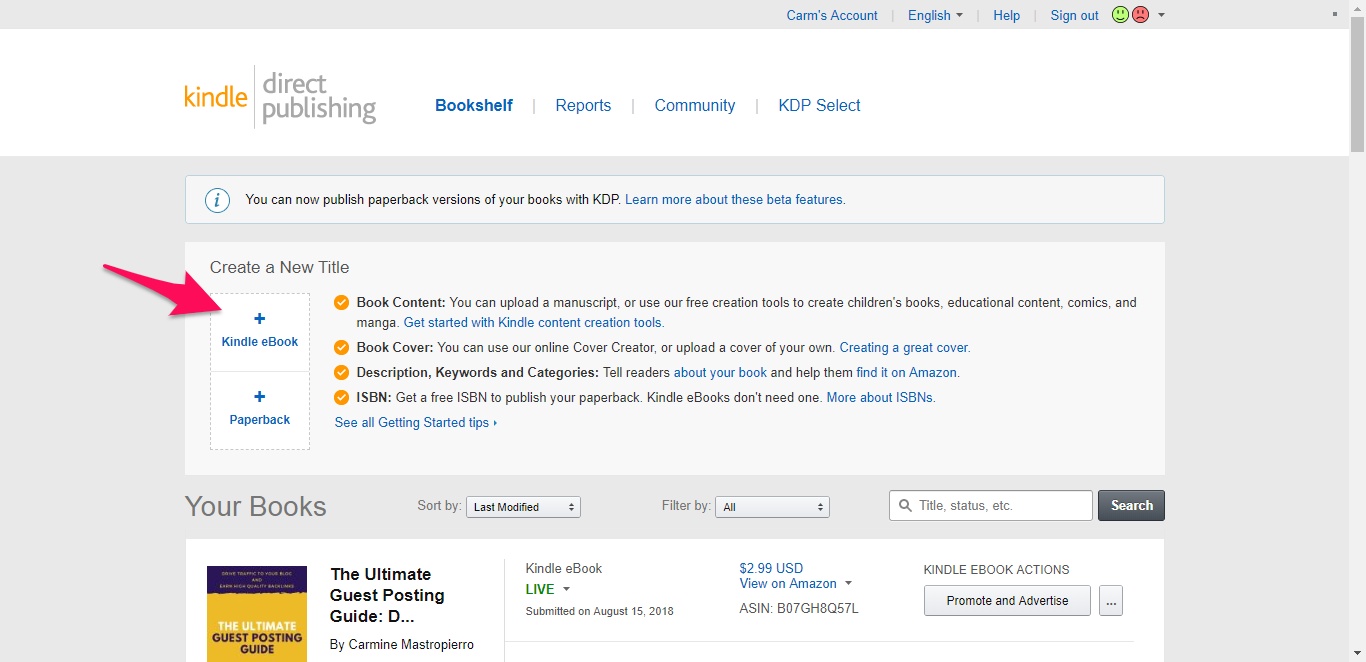This screenshot has height=662, width=1366.
Task: Open More about ISBNs link
Action: pyautogui.click(x=880, y=398)
